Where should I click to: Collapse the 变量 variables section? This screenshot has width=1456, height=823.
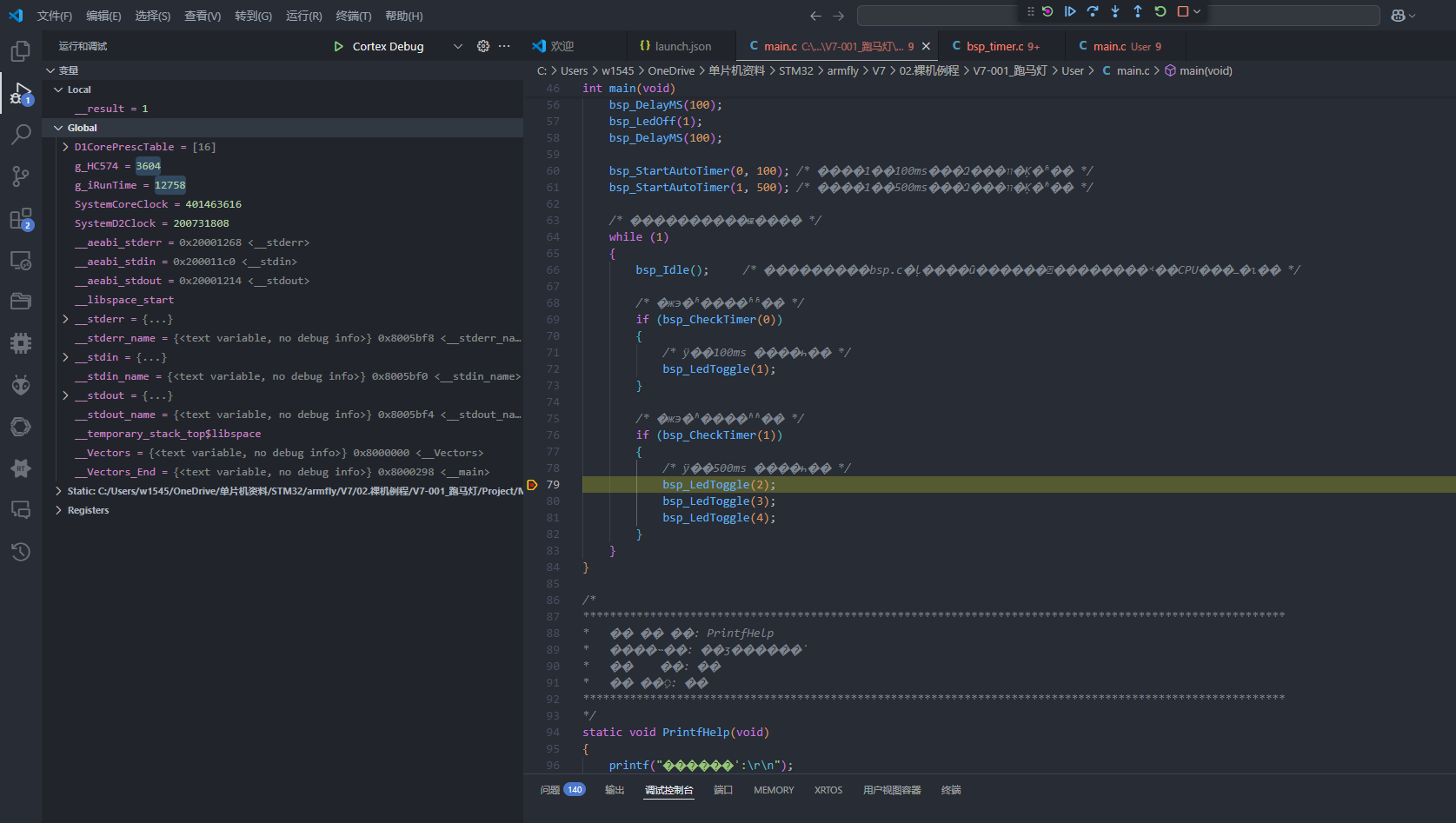coord(50,70)
